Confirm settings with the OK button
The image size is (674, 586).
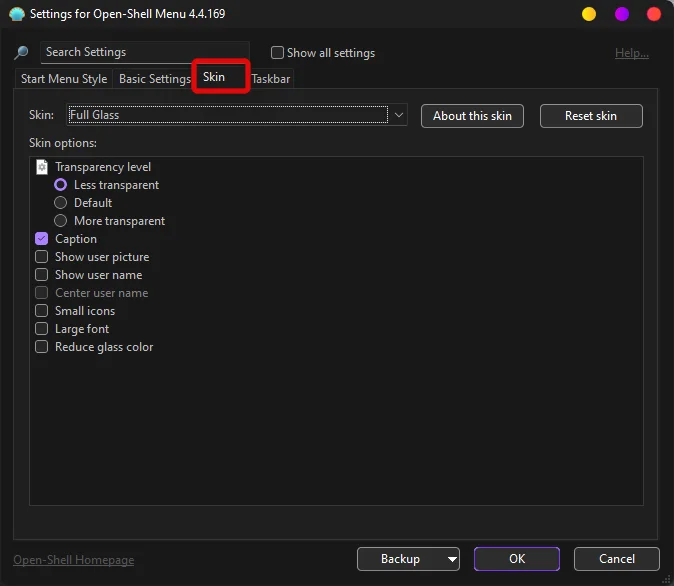517,559
